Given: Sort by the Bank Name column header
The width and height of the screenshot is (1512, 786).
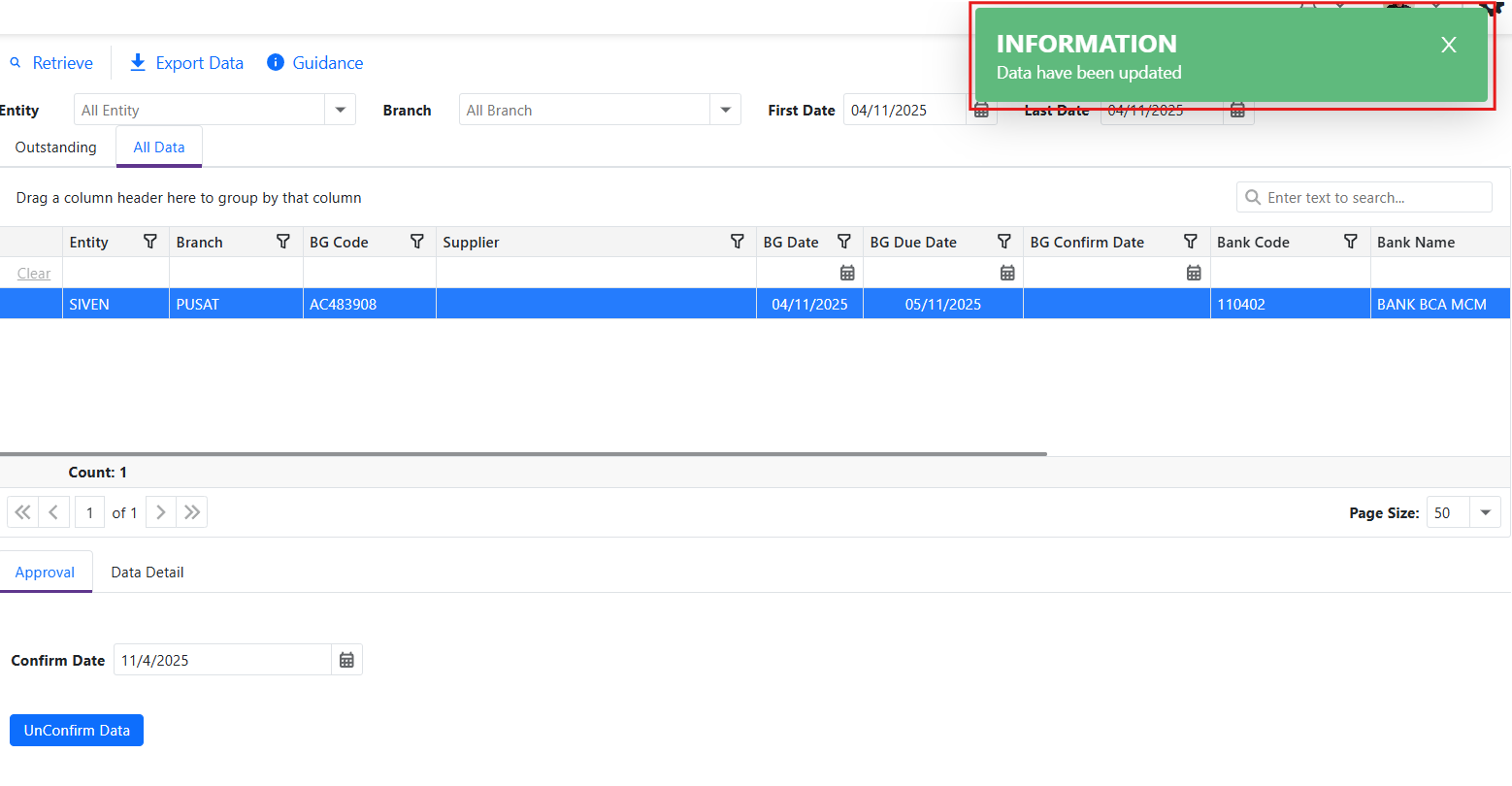Looking at the screenshot, I should click(1416, 243).
